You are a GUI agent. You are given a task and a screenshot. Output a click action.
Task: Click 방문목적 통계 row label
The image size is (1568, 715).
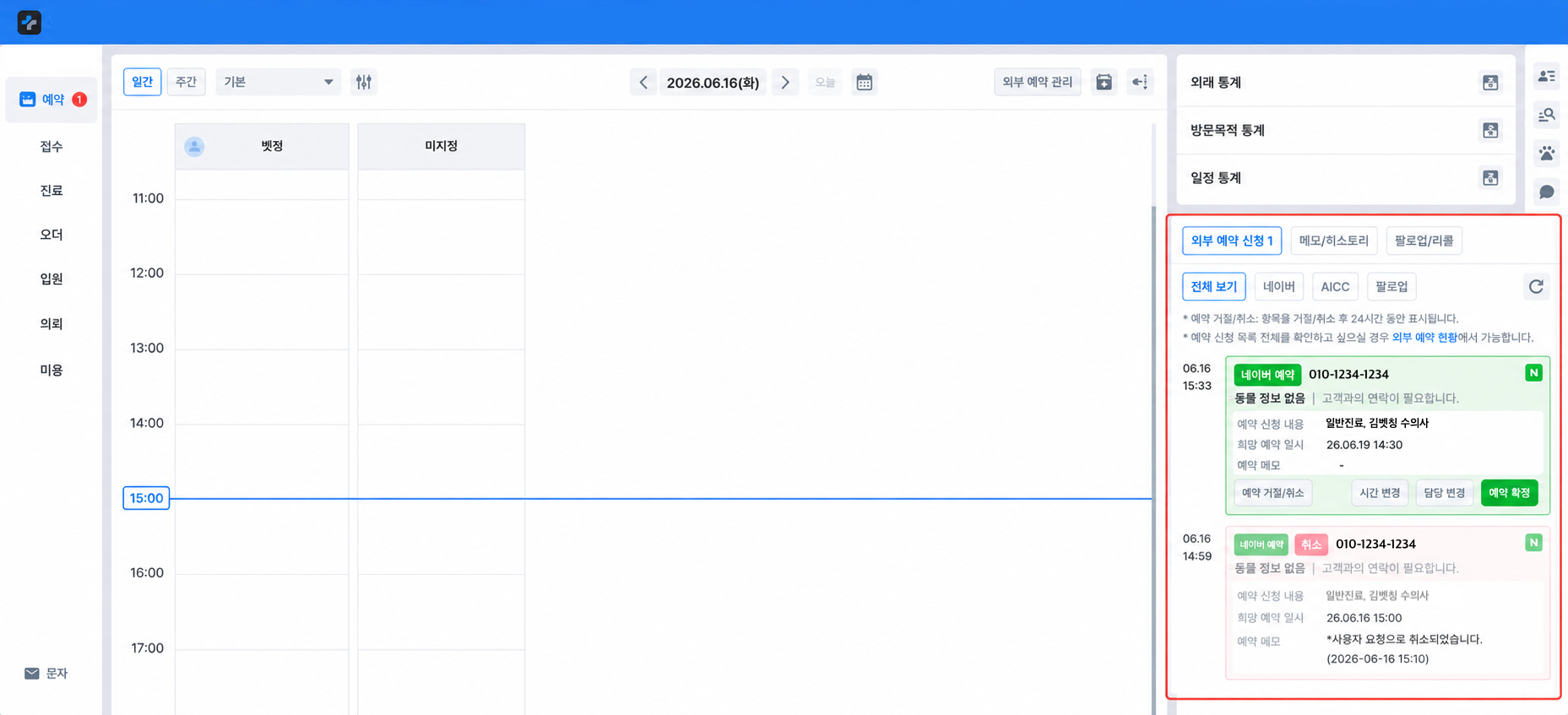pos(1228,130)
